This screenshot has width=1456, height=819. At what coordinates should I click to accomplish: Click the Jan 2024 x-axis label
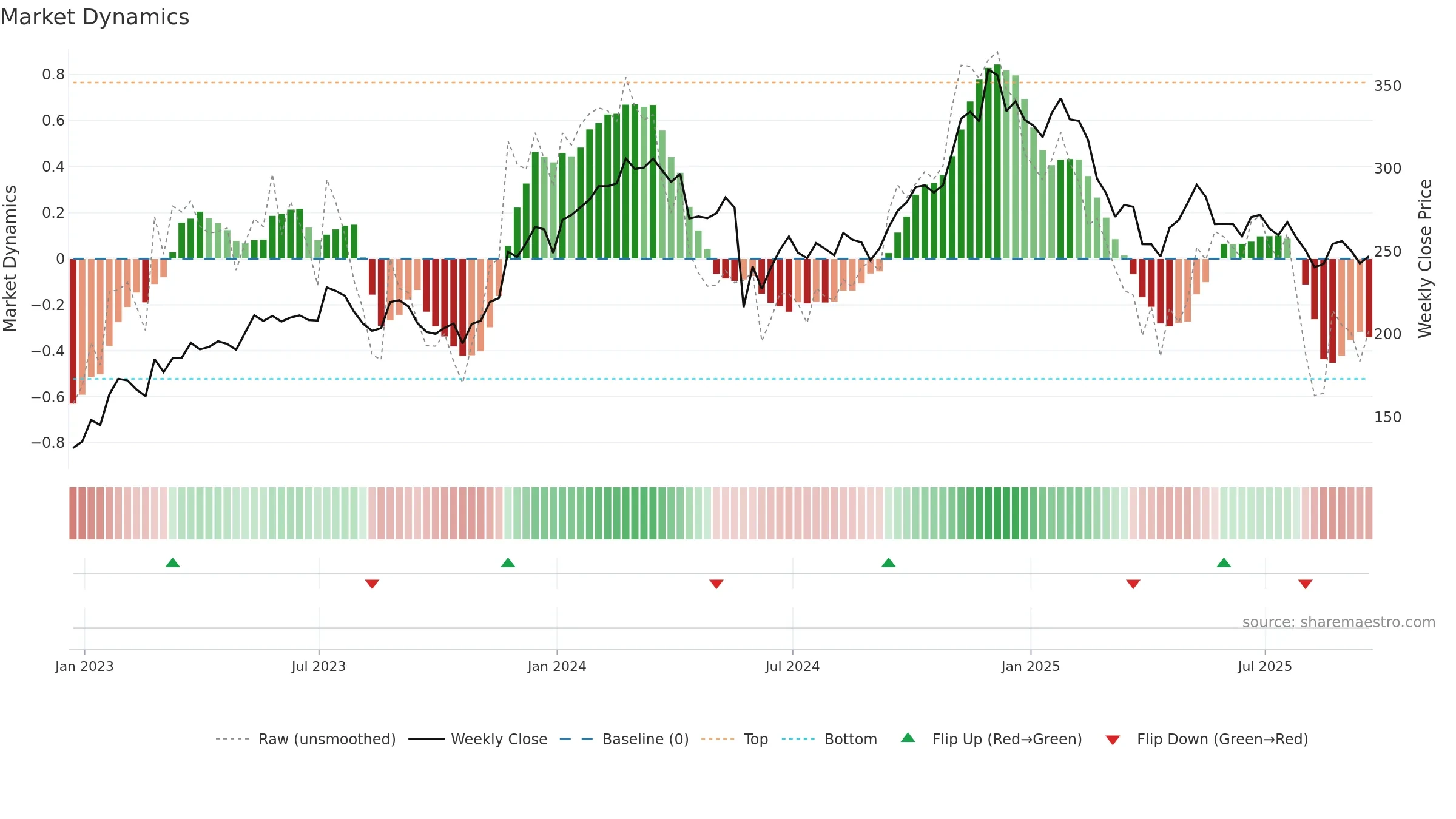(x=557, y=666)
